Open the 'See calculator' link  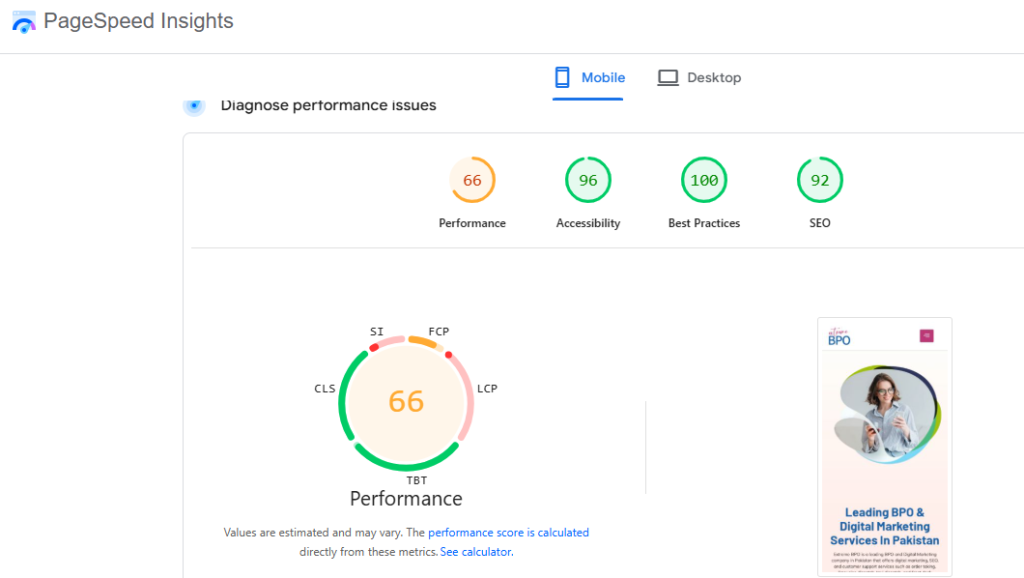point(476,552)
